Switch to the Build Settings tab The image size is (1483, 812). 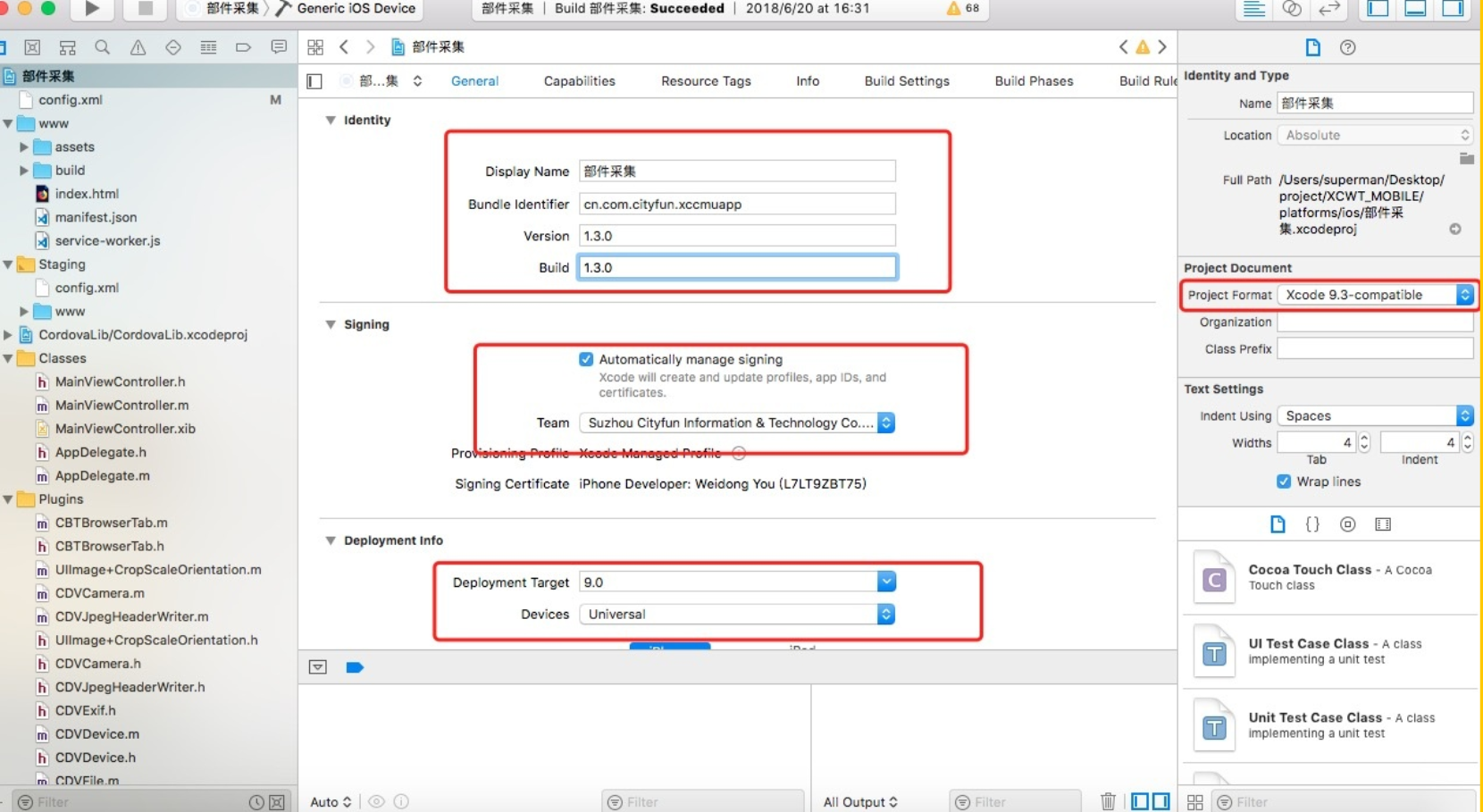point(907,81)
